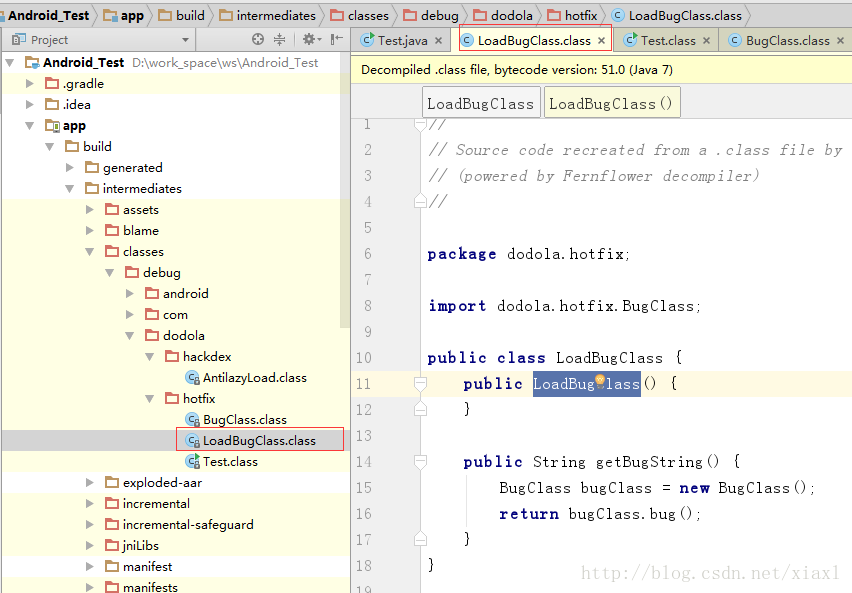Click the decompiled class file notification banner
The image size is (852, 593).
click(602, 70)
